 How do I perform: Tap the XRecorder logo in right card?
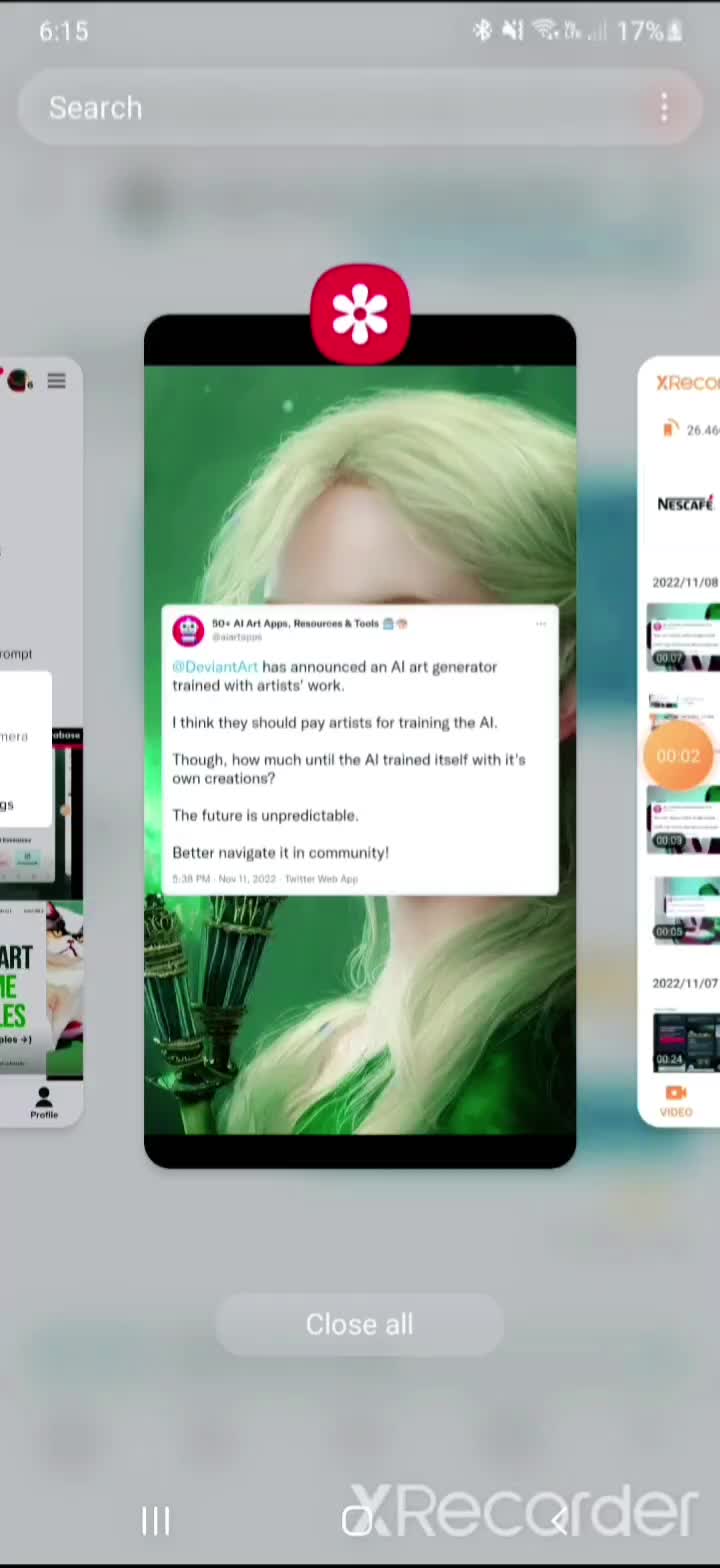(x=688, y=383)
